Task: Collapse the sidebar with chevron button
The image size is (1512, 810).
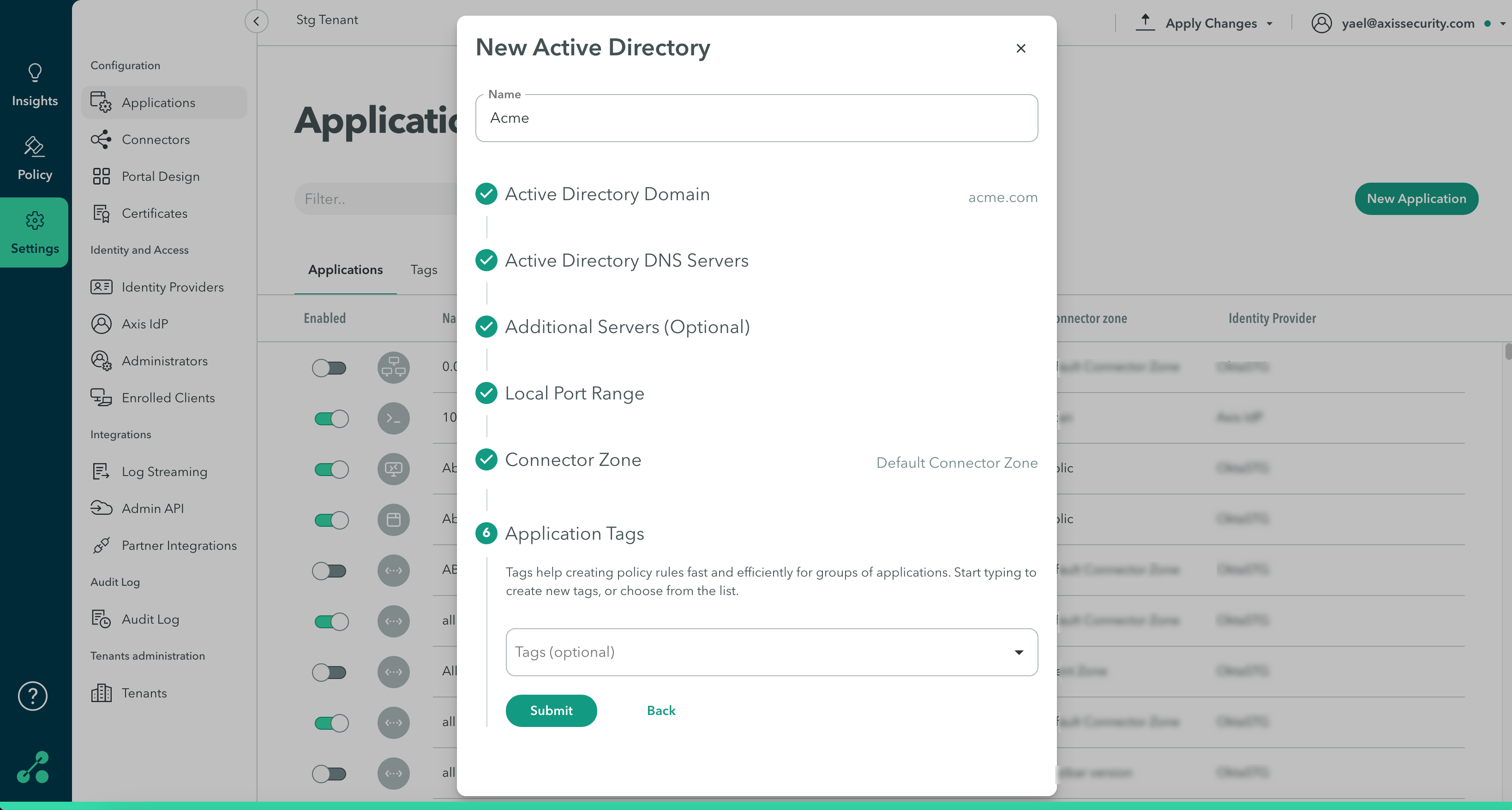Action: tap(257, 21)
